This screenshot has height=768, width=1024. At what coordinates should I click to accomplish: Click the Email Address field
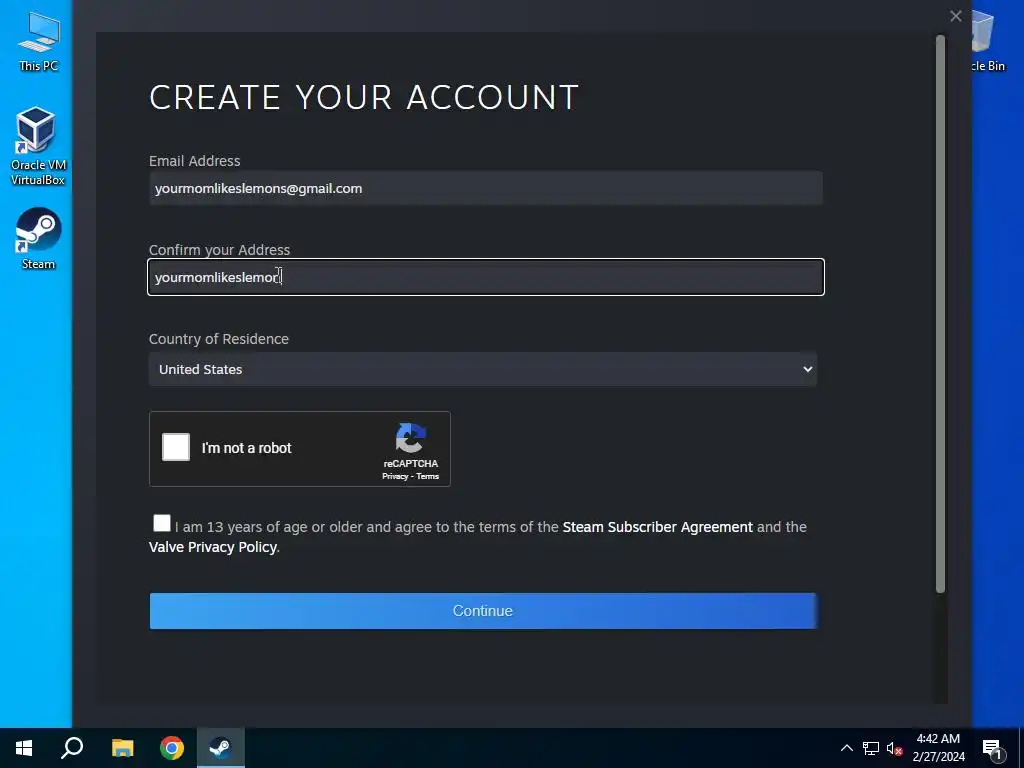click(x=486, y=188)
